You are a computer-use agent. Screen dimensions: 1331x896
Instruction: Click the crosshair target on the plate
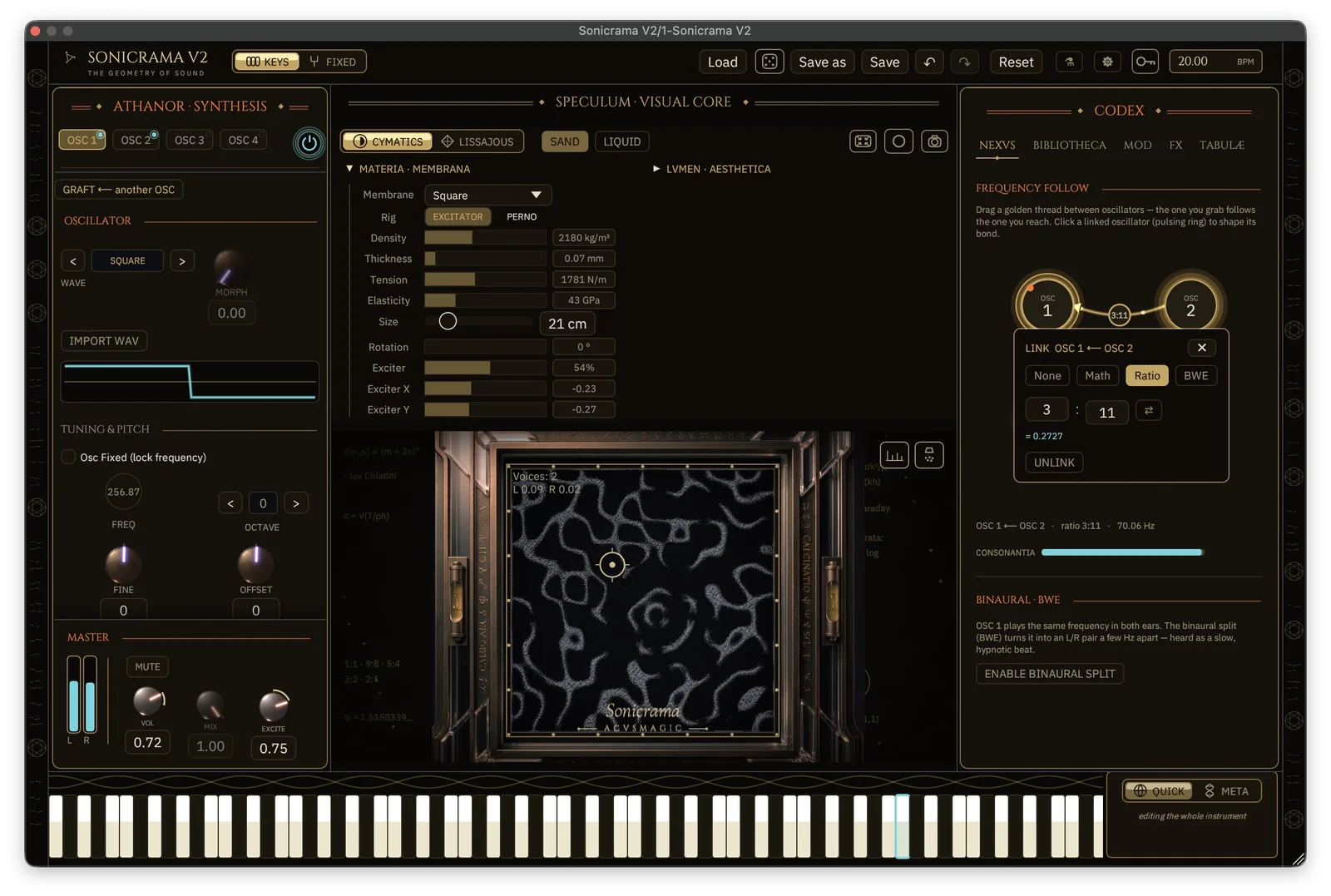click(x=612, y=565)
